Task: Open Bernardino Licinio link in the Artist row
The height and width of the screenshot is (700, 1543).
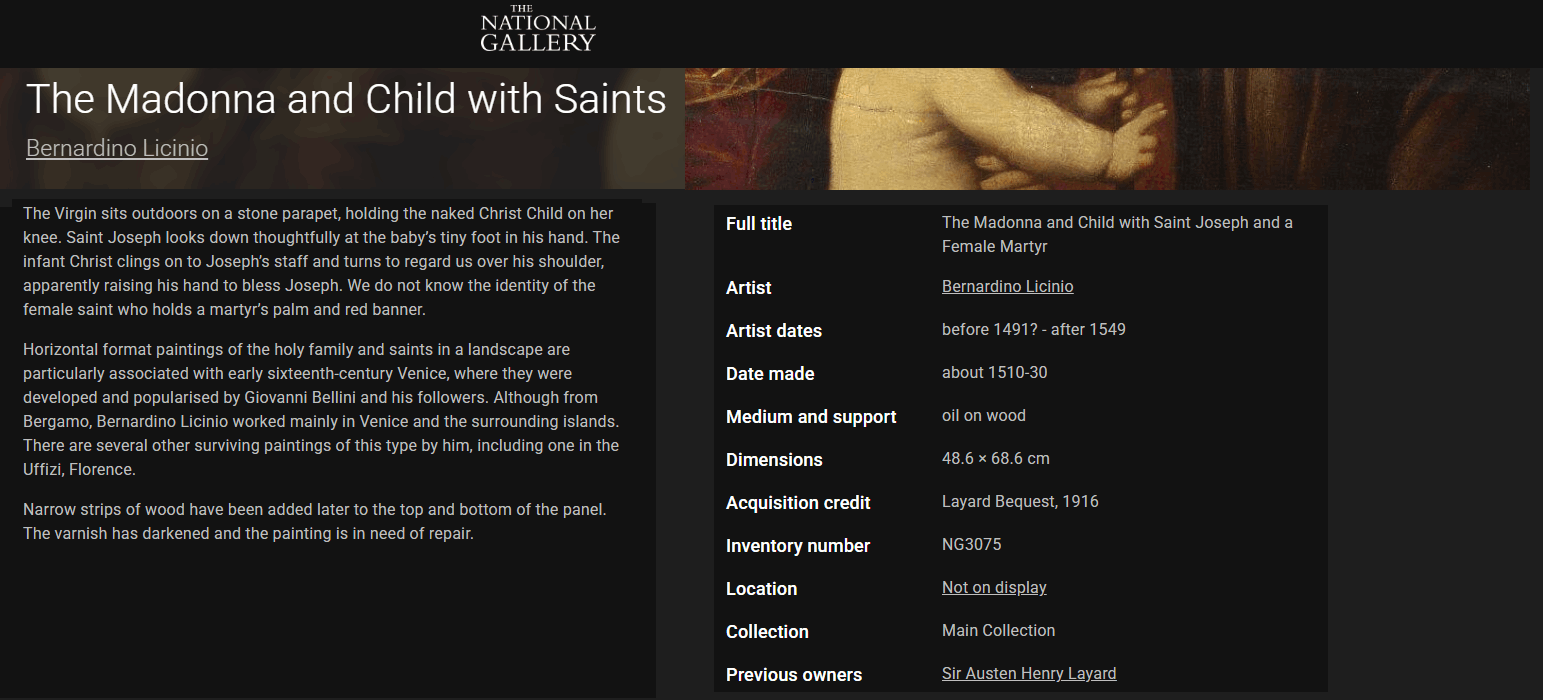Action: [1007, 287]
